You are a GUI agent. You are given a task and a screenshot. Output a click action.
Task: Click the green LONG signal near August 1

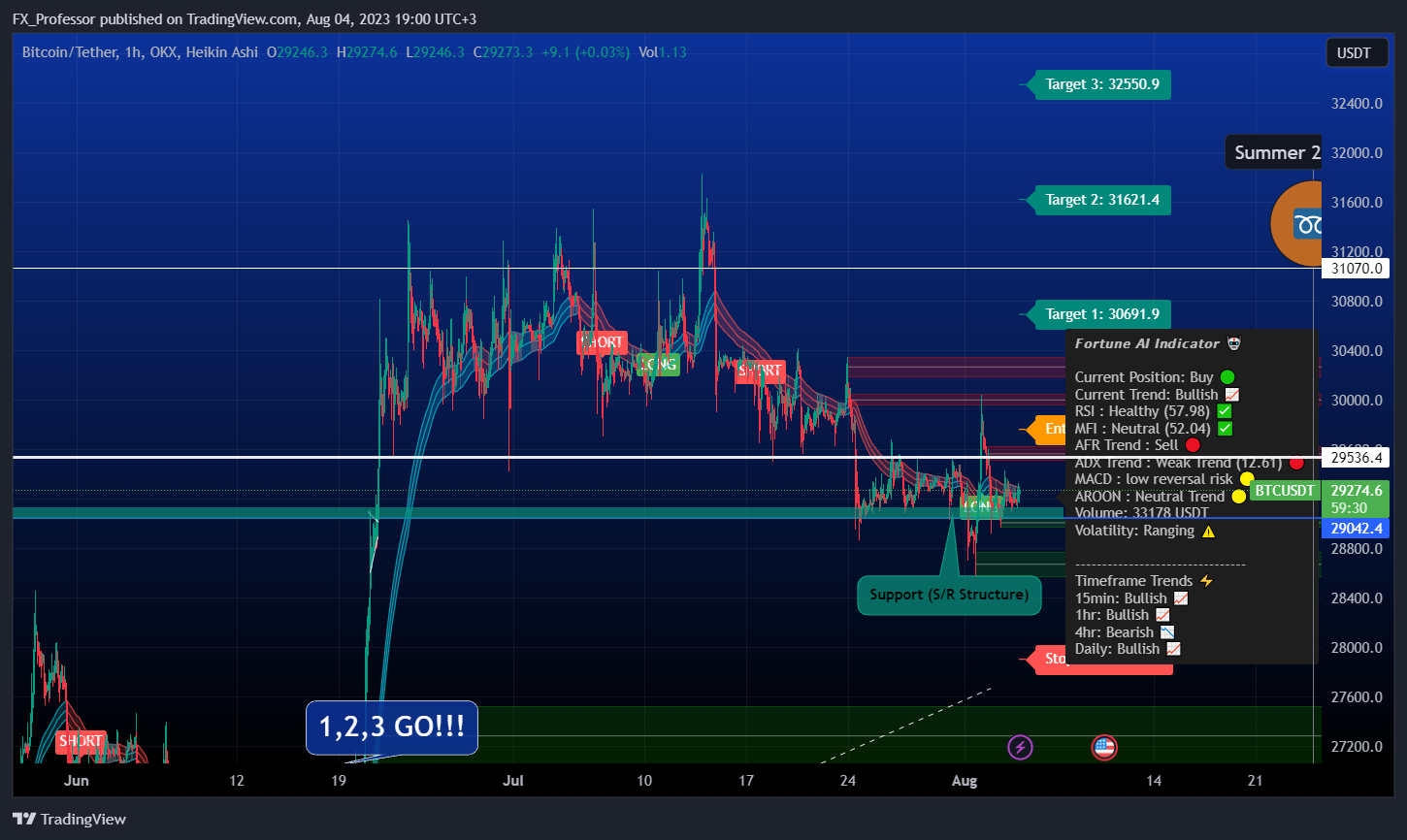tap(981, 506)
